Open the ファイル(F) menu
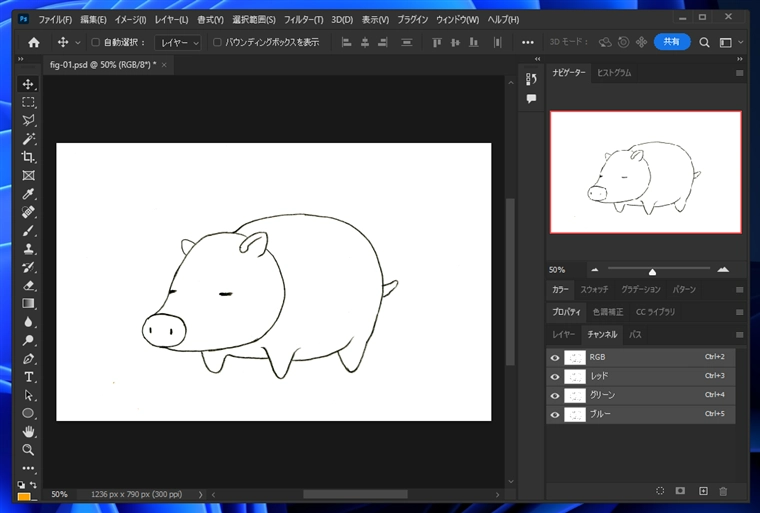This screenshot has width=760, height=513. pos(55,20)
